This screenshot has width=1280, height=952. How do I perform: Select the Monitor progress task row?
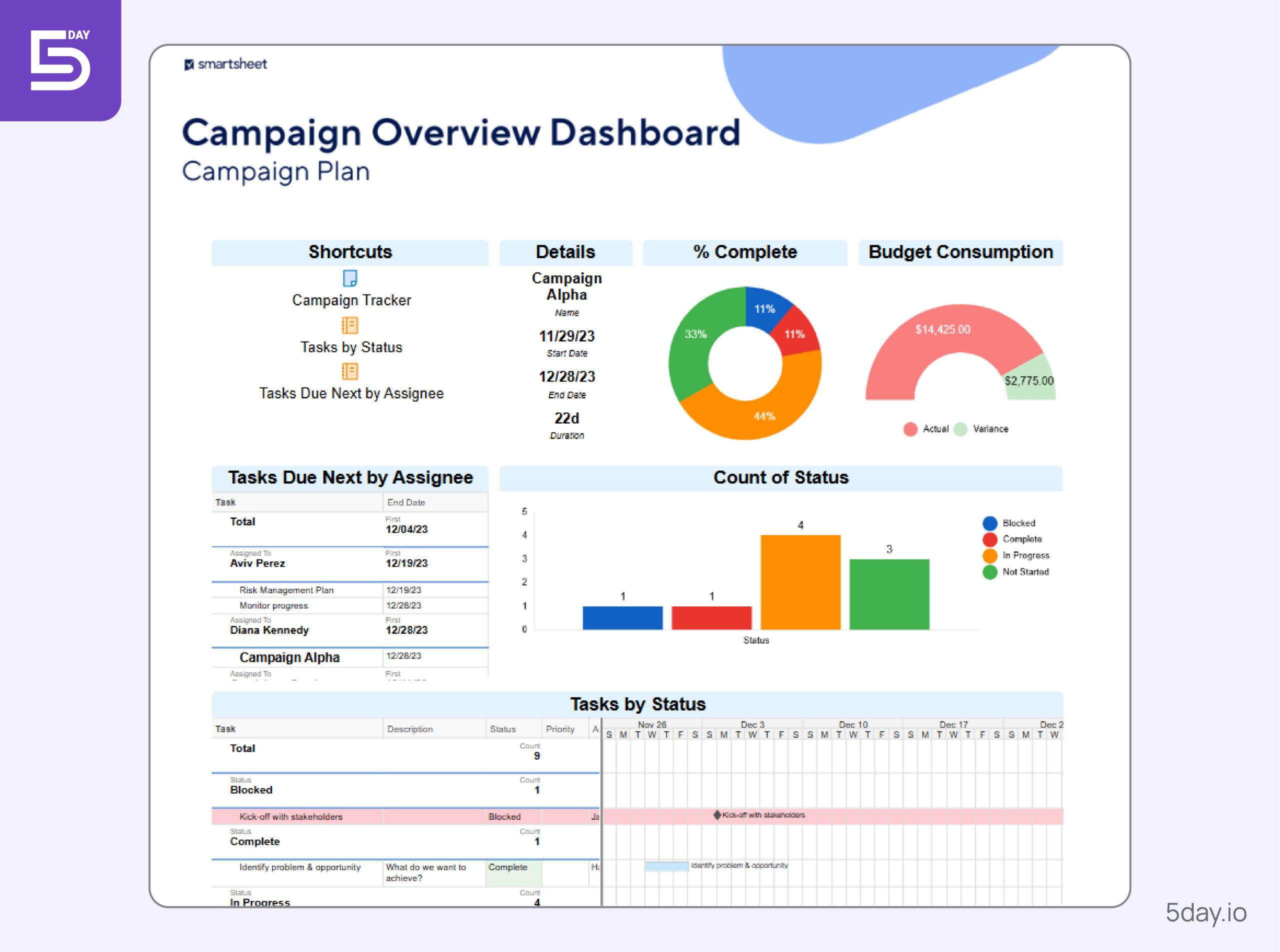point(350,605)
